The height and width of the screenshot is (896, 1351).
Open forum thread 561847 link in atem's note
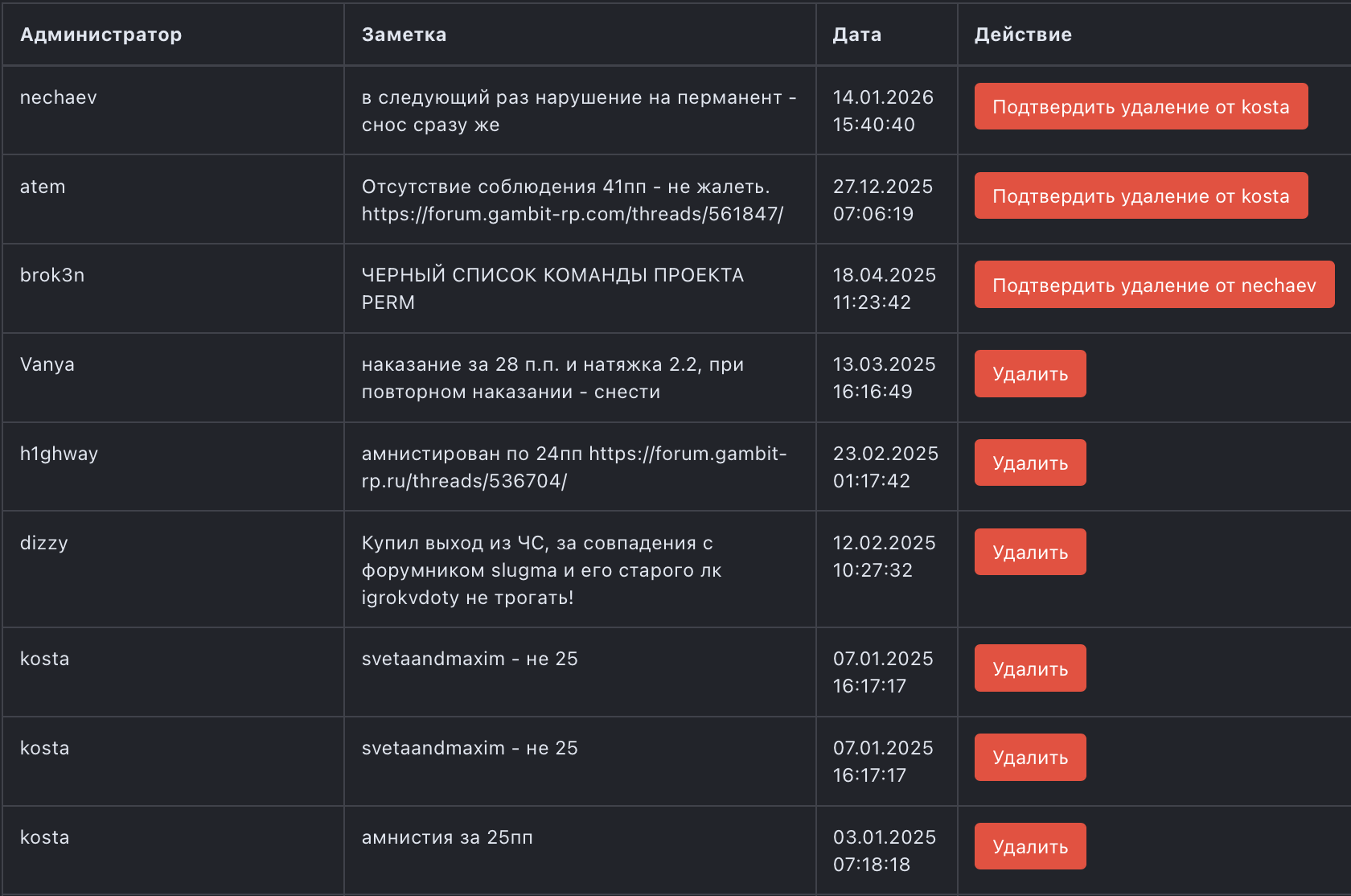[x=572, y=214]
